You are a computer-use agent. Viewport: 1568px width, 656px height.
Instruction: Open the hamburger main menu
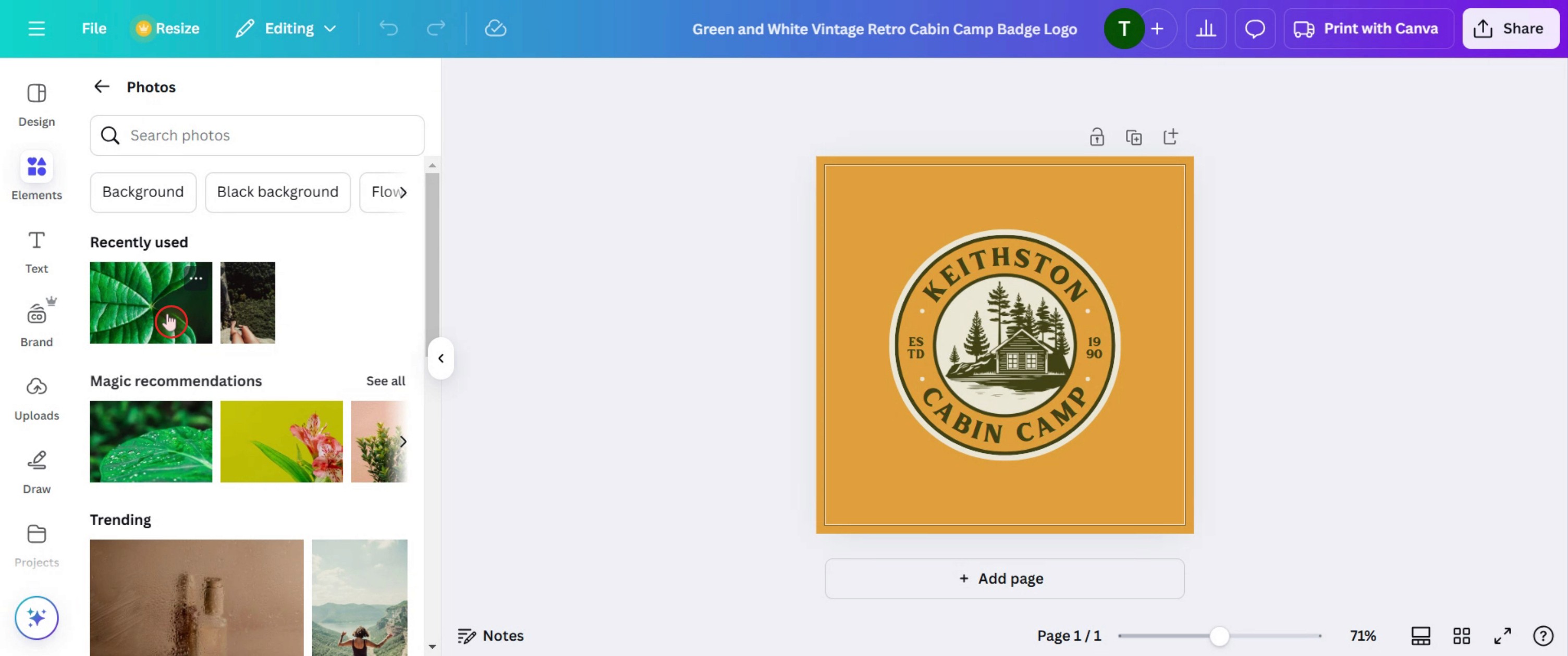pos(36,29)
